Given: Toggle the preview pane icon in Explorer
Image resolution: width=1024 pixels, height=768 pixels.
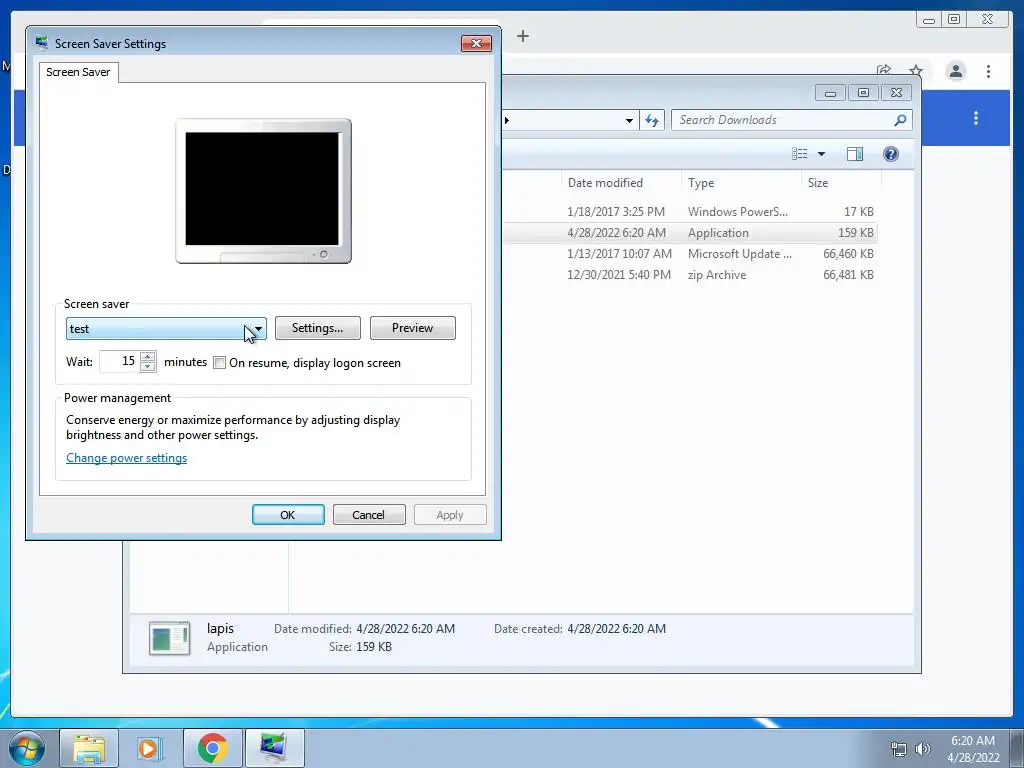Looking at the screenshot, I should click(x=855, y=154).
